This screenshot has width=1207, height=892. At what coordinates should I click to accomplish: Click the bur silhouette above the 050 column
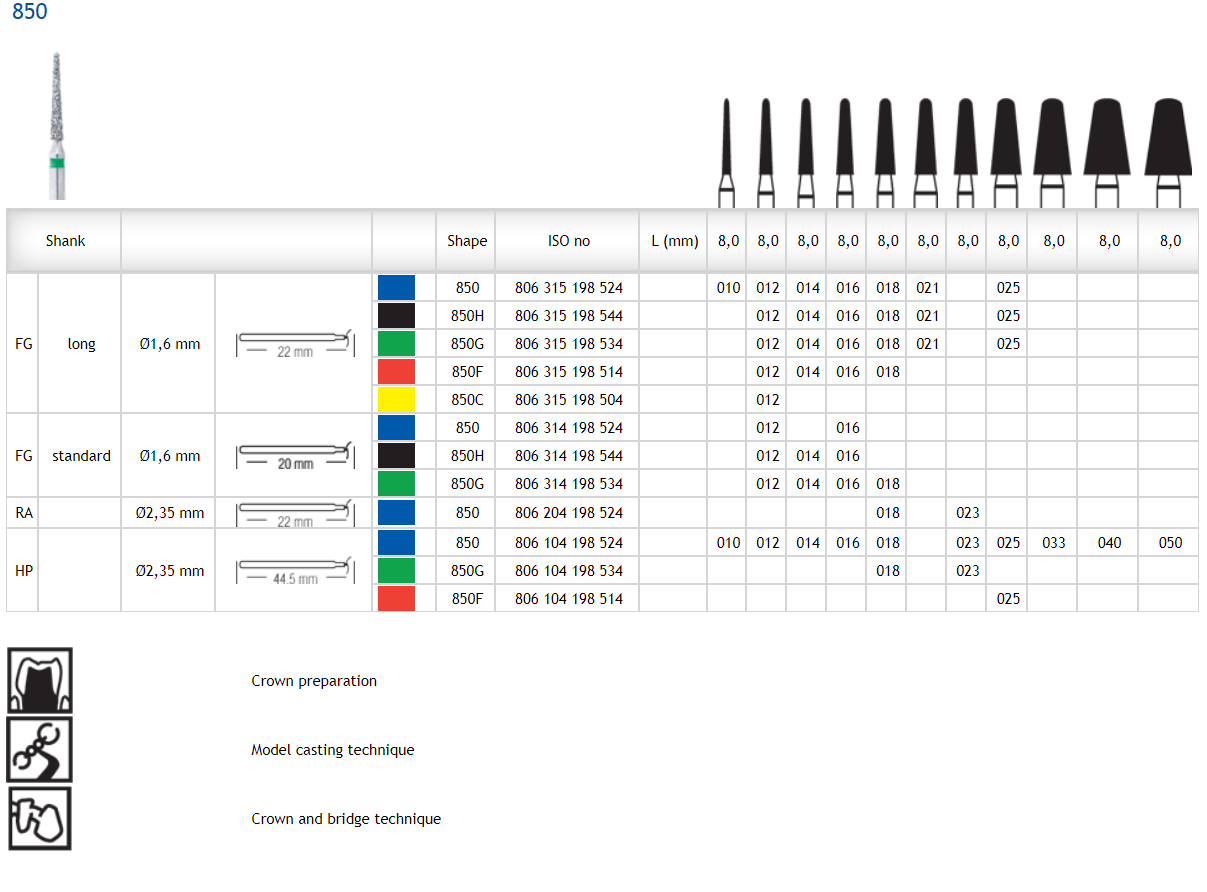[1168, 148]
